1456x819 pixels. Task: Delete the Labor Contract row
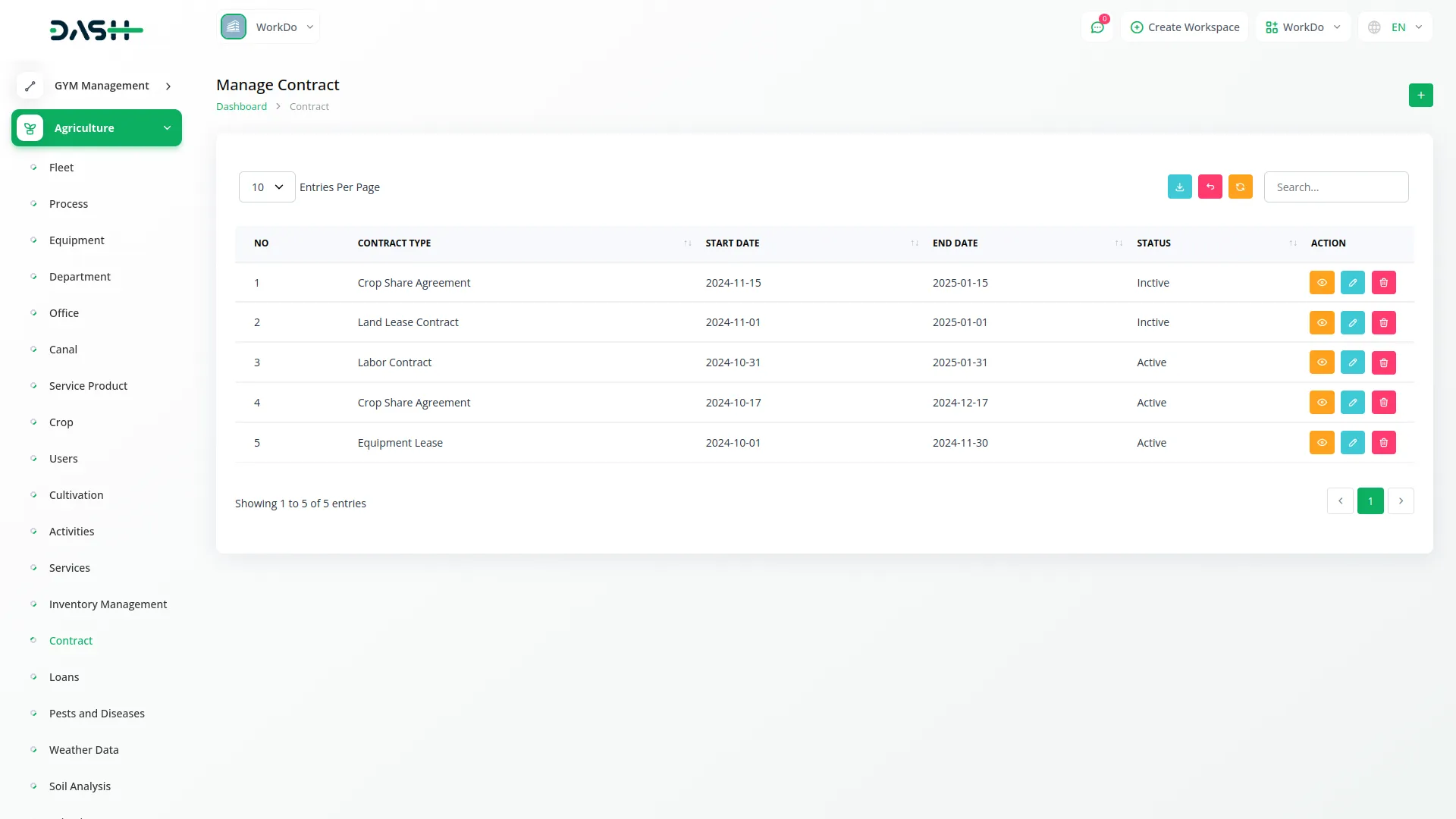click(x=1383, y=363)
